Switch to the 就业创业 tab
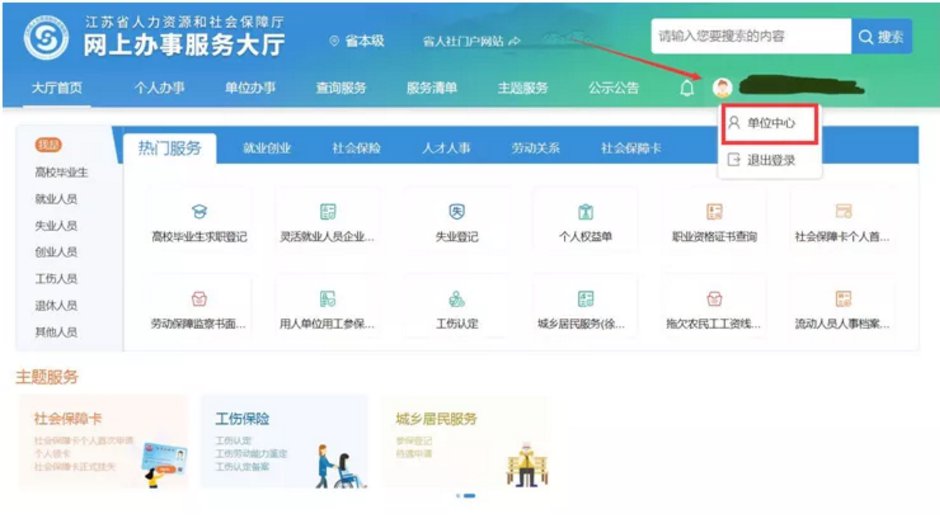940x521 pixels. tap(267, 148)
